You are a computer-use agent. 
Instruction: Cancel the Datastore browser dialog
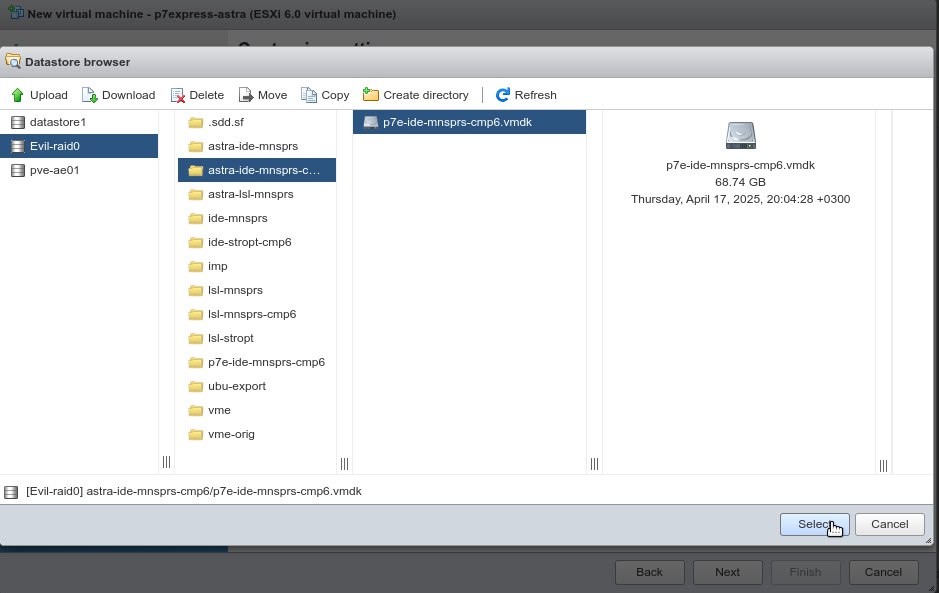(x=889, y=524)
